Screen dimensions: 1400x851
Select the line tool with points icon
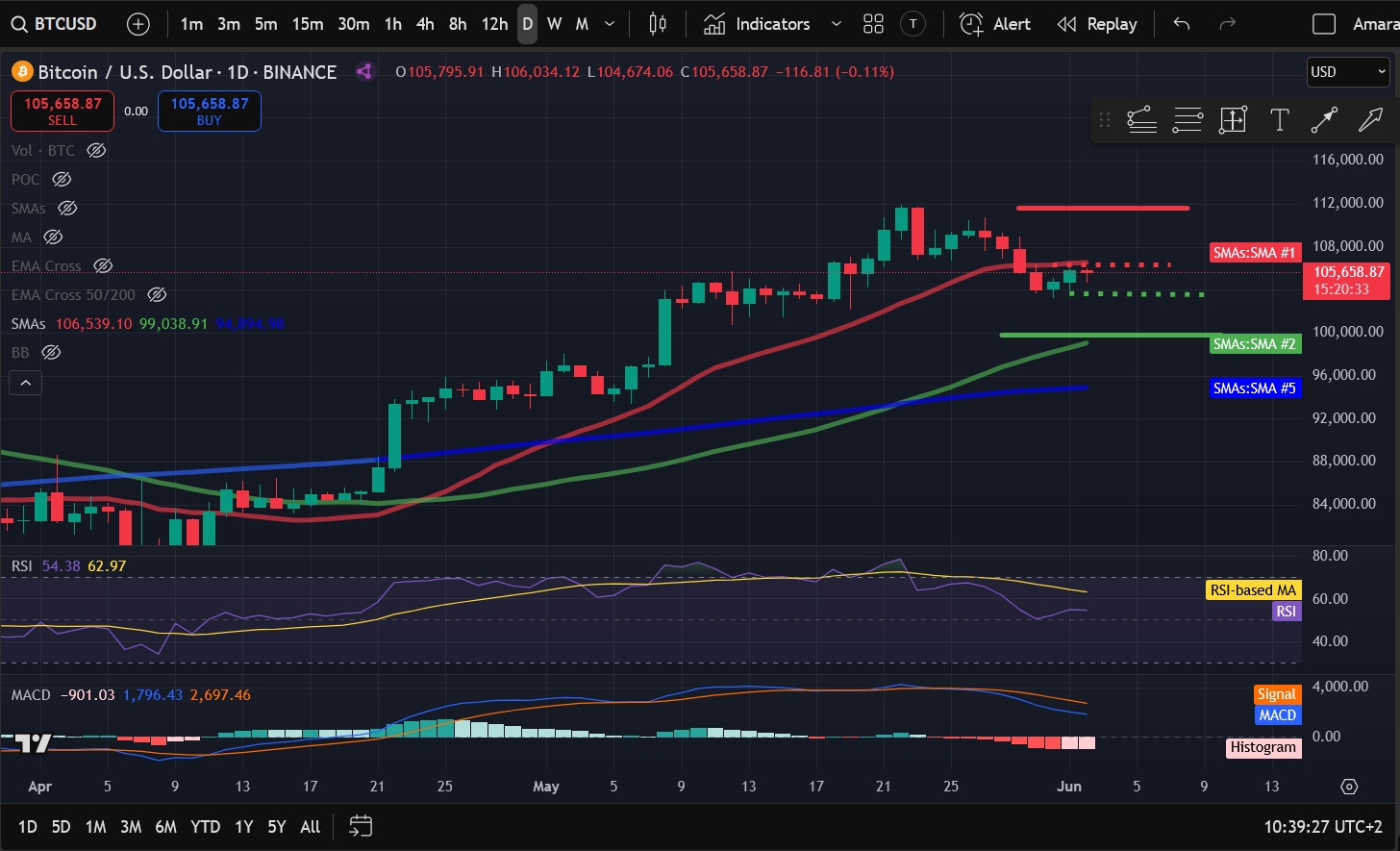[1140, 120]
